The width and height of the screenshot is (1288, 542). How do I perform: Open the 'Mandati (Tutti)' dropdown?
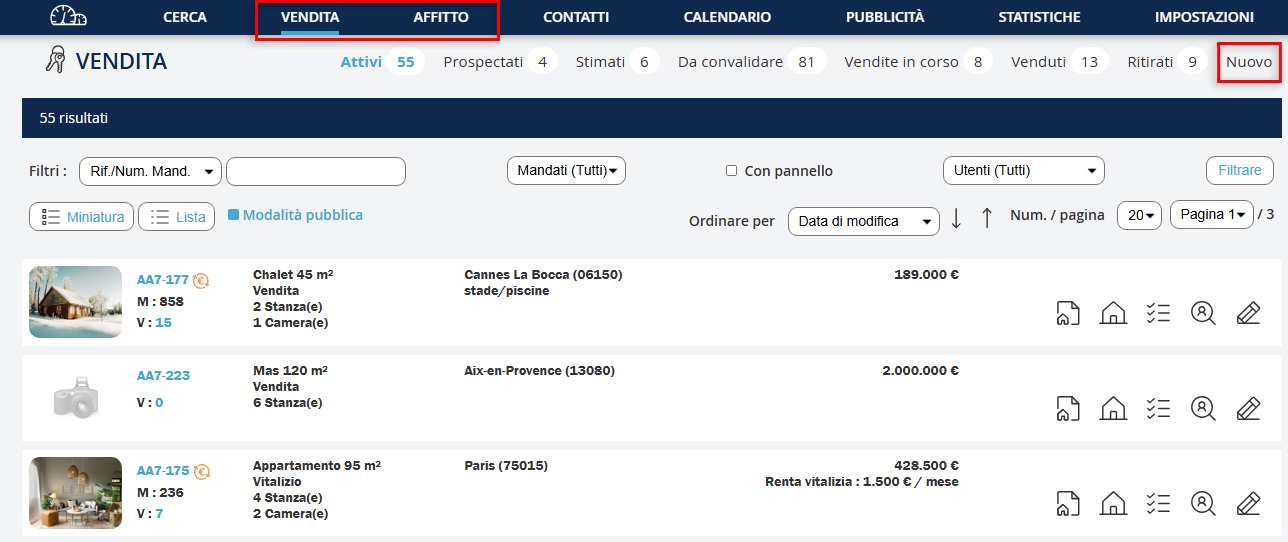(x=566, y=171)
